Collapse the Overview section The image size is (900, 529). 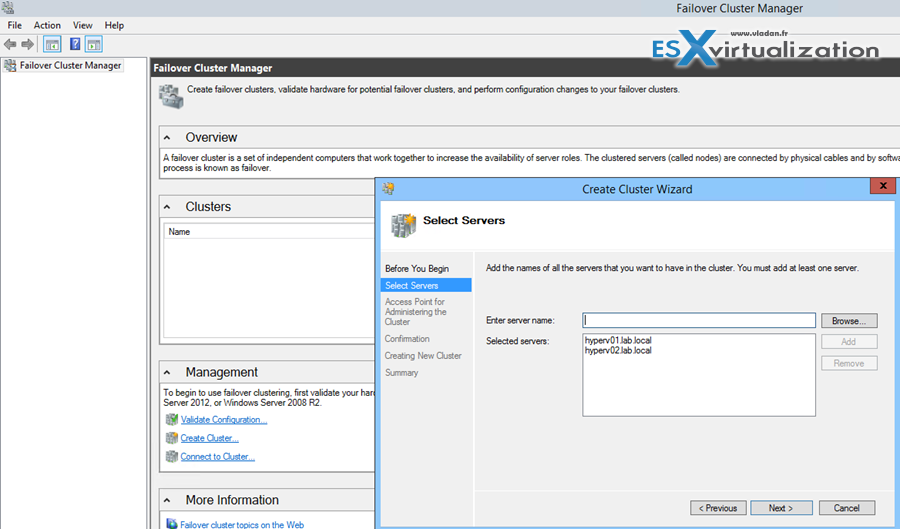pyautogui.click(x=167, y=138)
